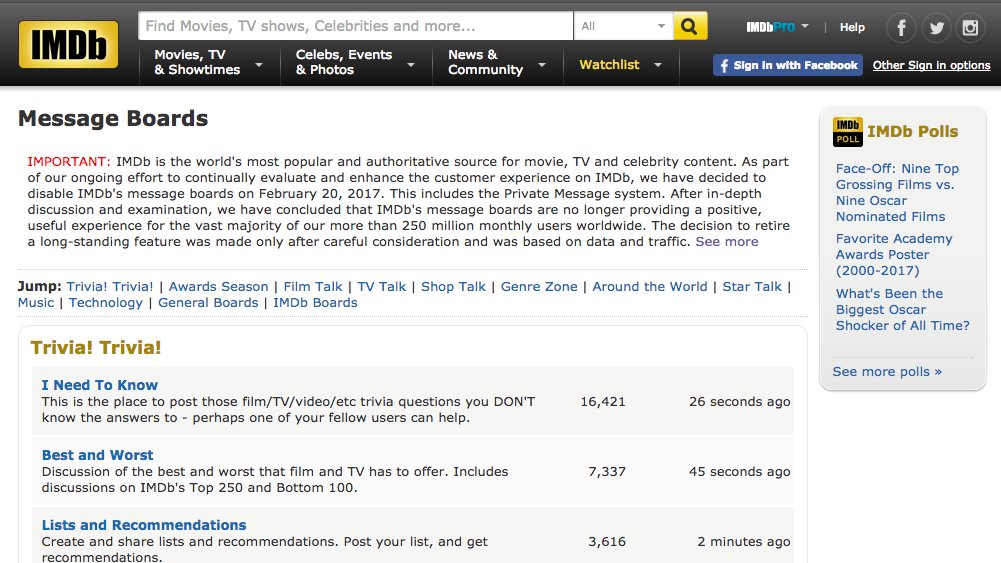This screenshot has width=1001, height=563.
Task: Click the search field for movies
Action: 356,26
